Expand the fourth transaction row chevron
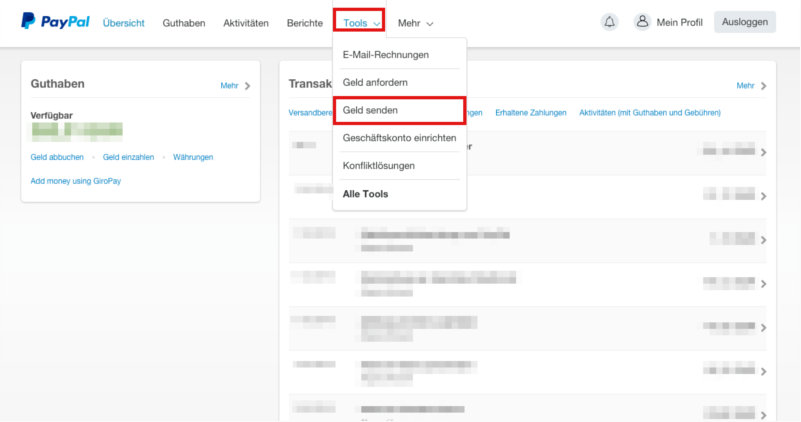Viewport: 801px width, 422px height. click(x=763, y=284)
